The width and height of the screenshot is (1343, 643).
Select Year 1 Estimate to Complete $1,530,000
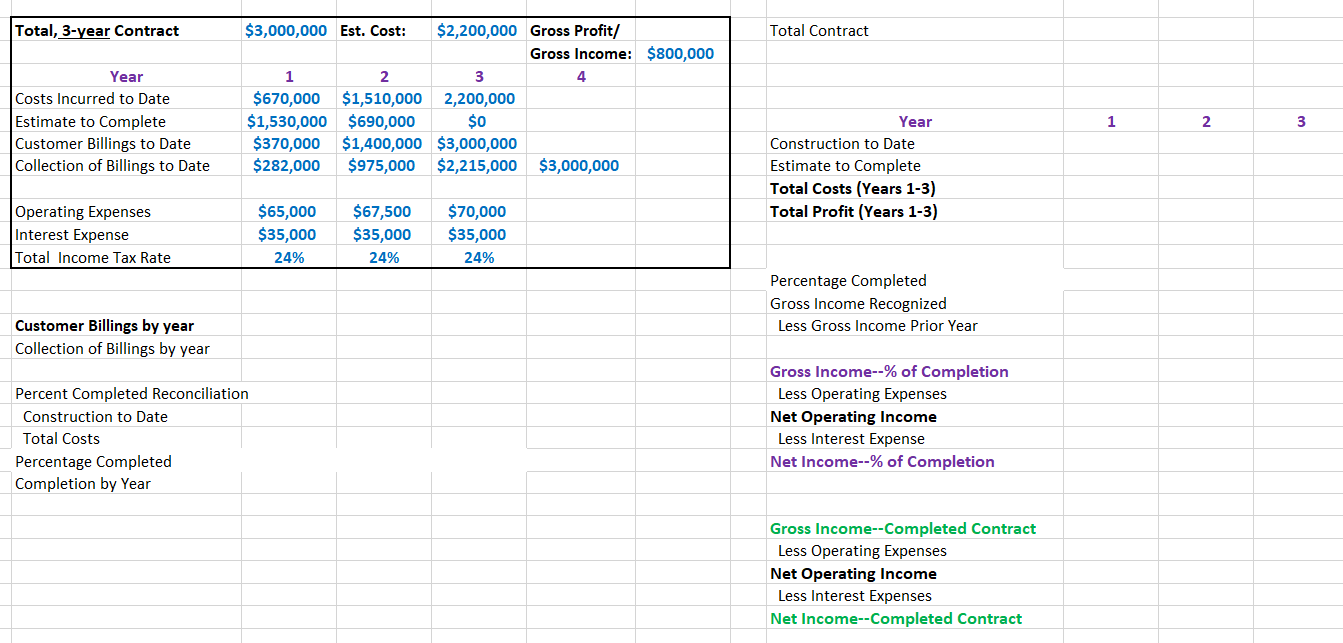point(287,121)
